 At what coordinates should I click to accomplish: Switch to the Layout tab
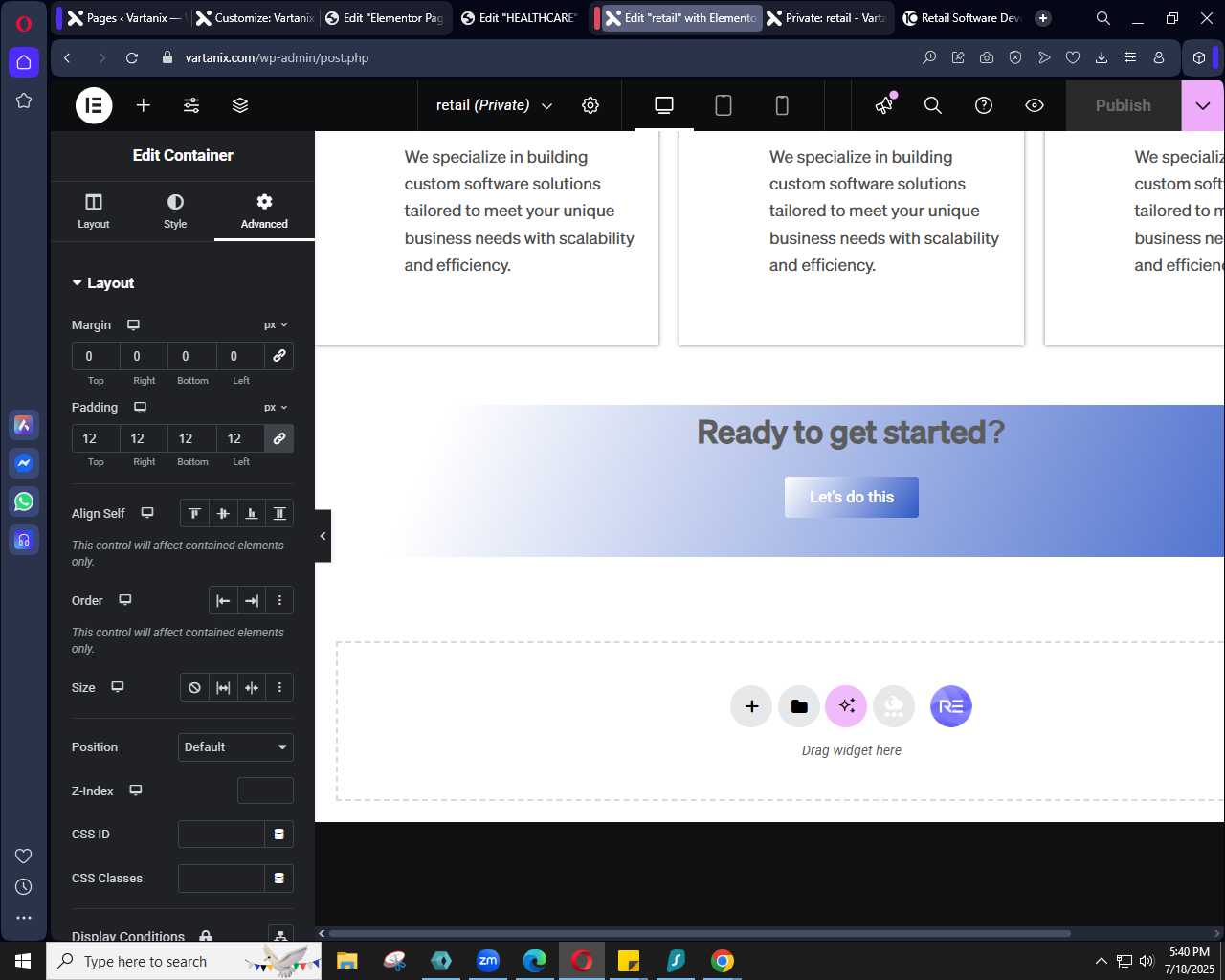tap(94, 211)
